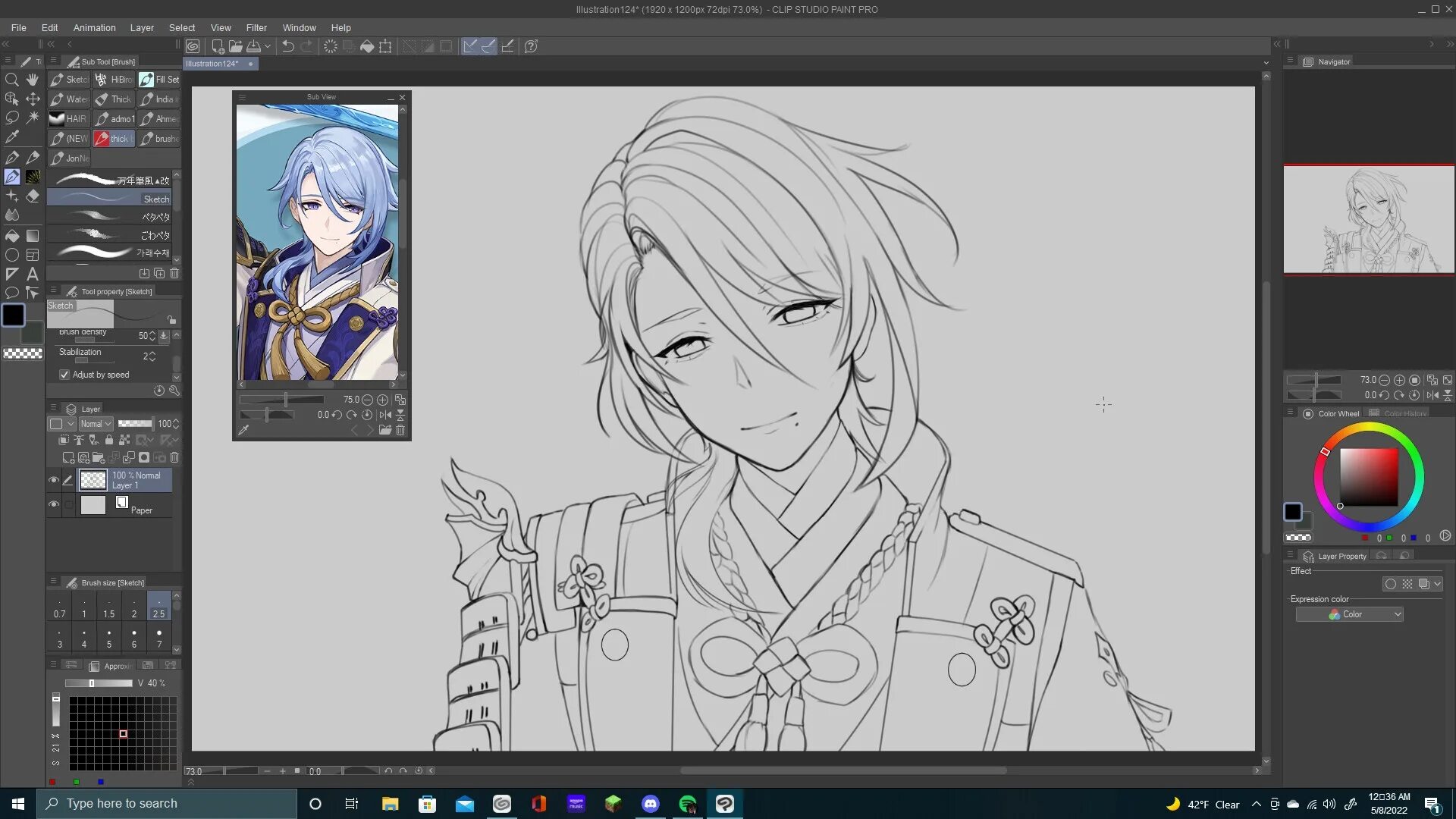Select the Eraser tool
Viewport: 1456px width, 819px height.
pos(33,196)
